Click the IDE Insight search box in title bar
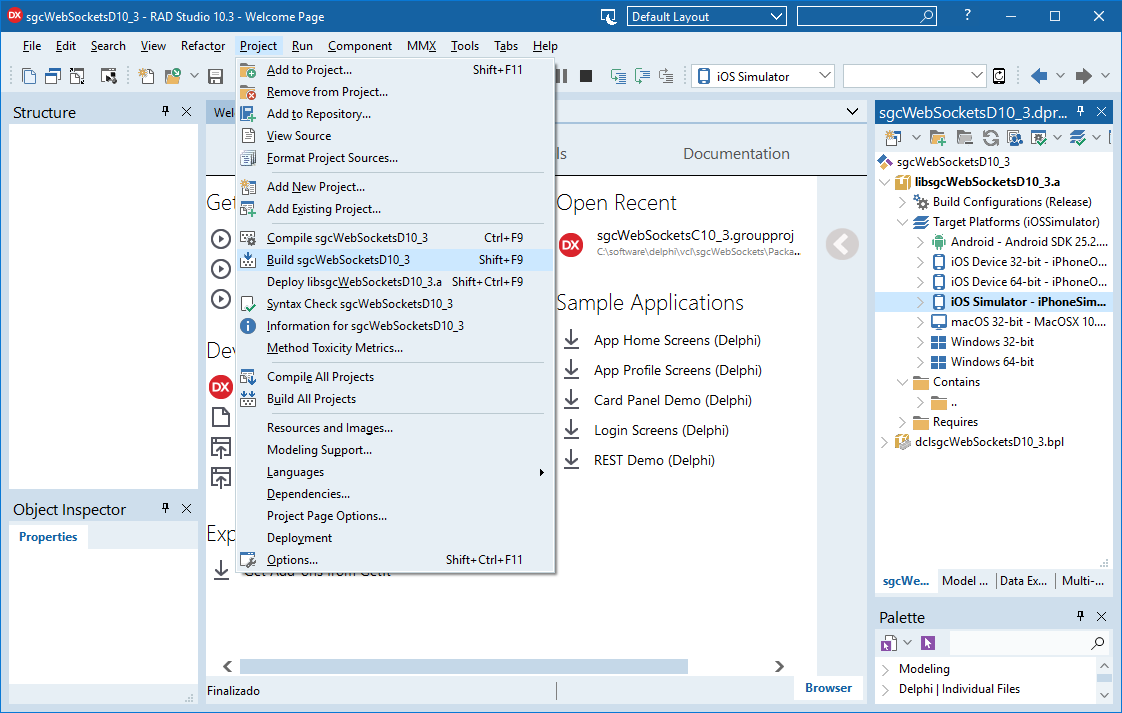1122x713 pixels. click(x=867, y=16)
